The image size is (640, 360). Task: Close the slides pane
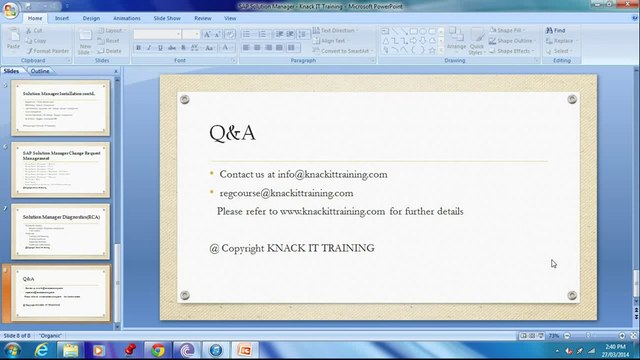click(x=116, y=71)
